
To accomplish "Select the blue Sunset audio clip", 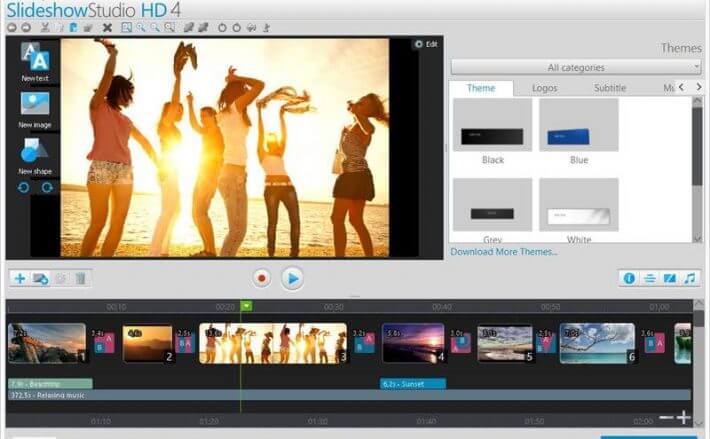I will (413, 384).
